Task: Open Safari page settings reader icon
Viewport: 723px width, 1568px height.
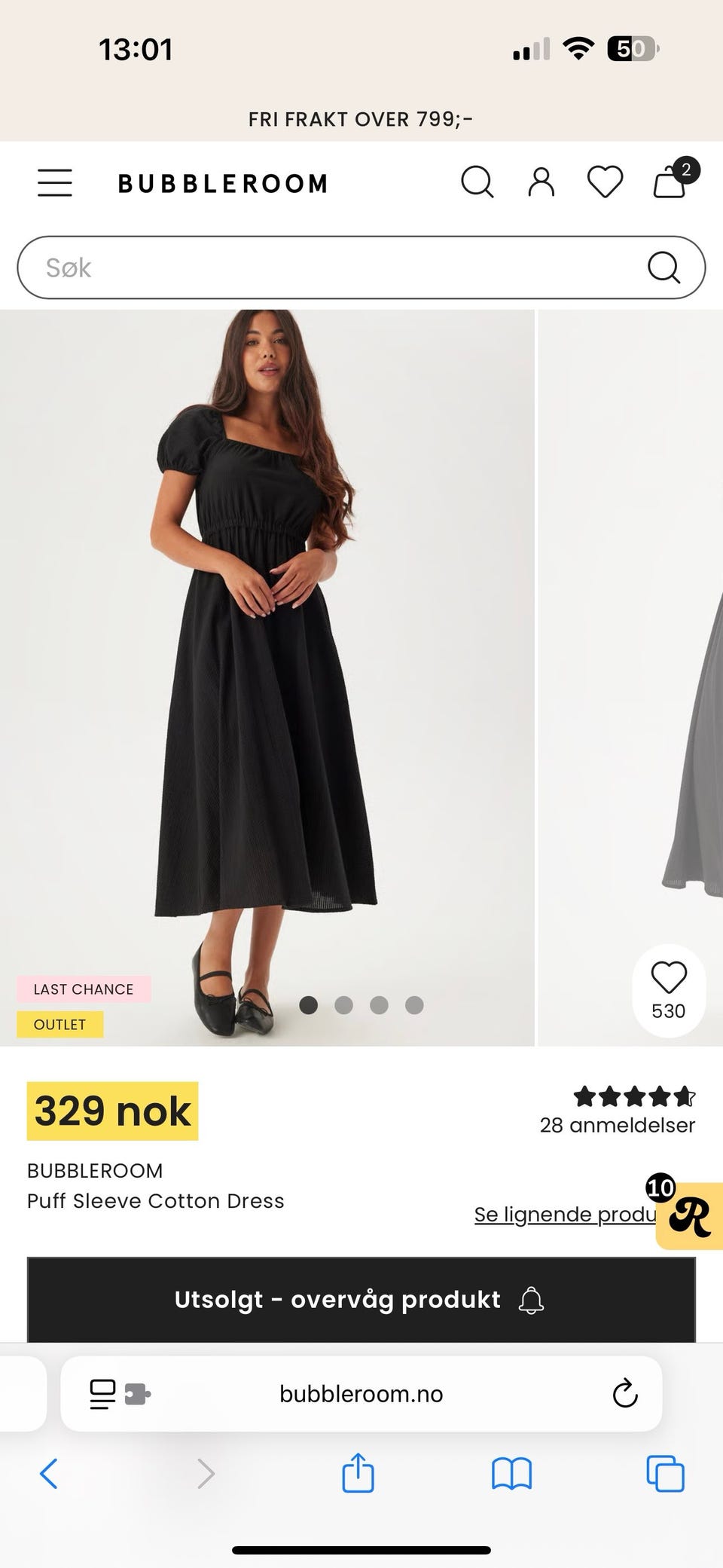Action: point(120,1394)
